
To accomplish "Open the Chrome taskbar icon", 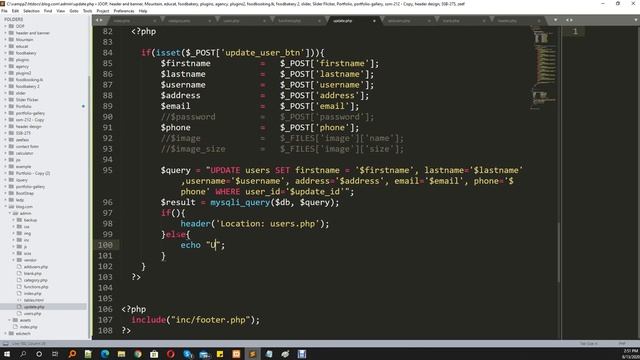I will pyautogui.click(x=138, y=354).
